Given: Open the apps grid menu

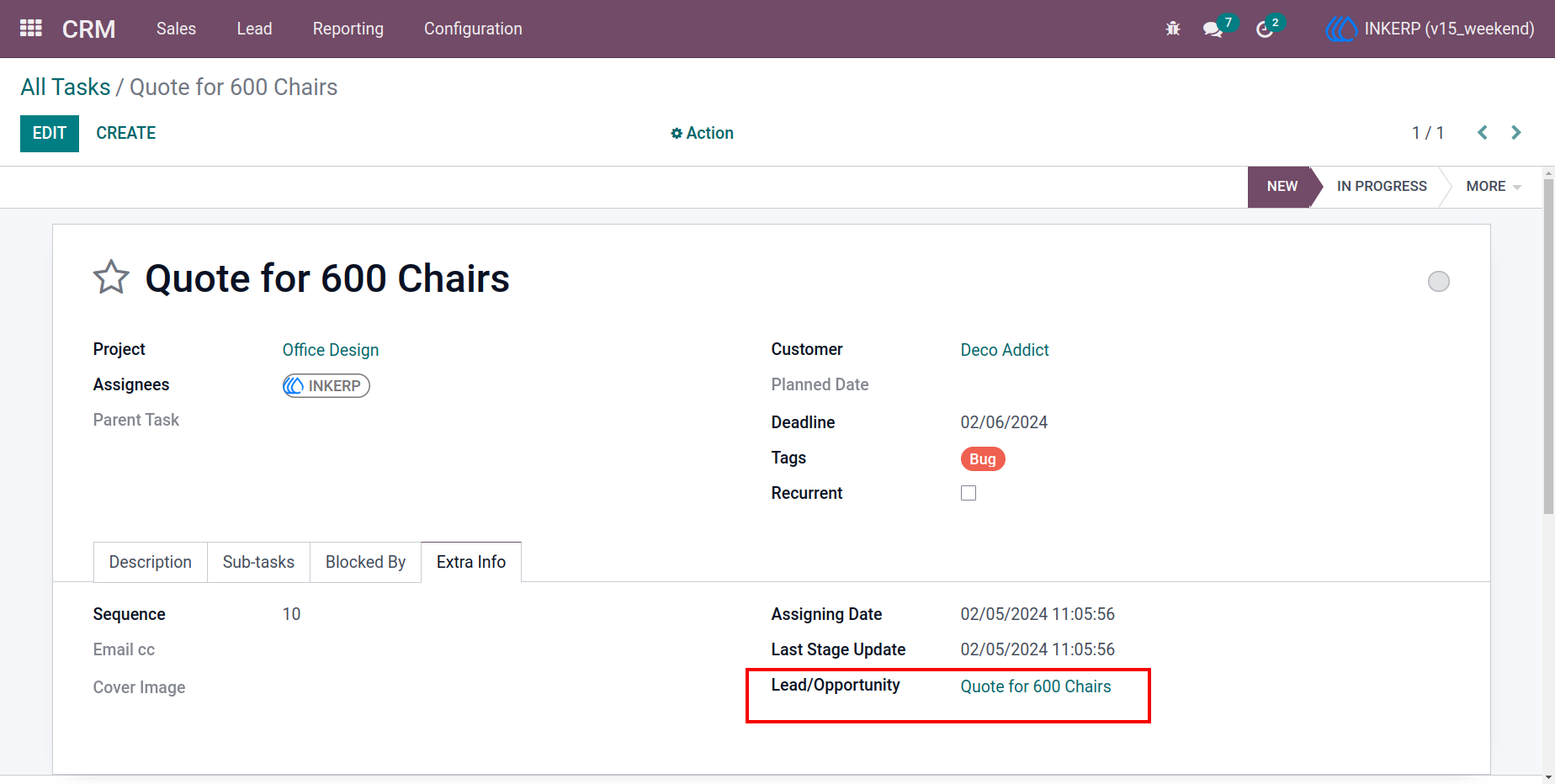Looking at the screenshot, I should [31, 29].
